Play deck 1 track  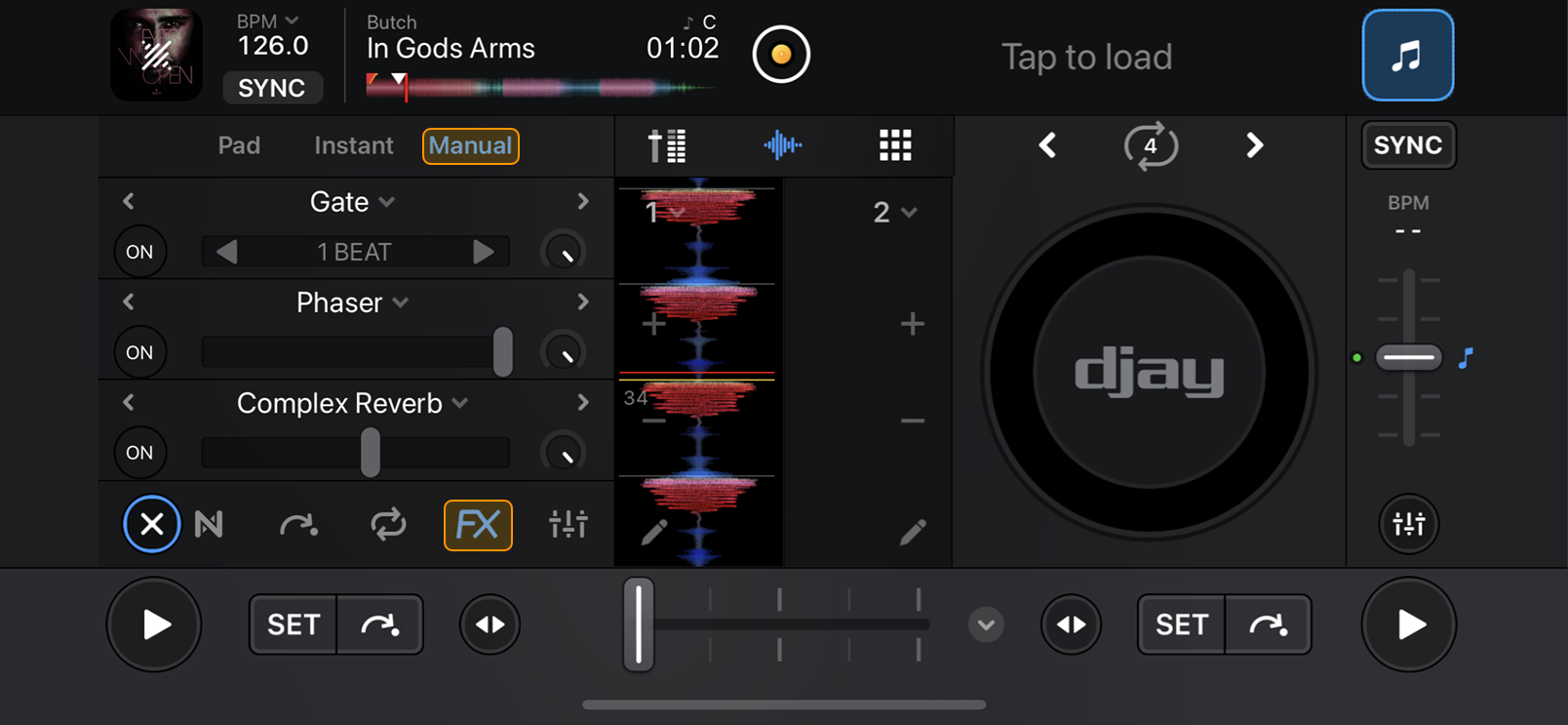coord(154,624)
